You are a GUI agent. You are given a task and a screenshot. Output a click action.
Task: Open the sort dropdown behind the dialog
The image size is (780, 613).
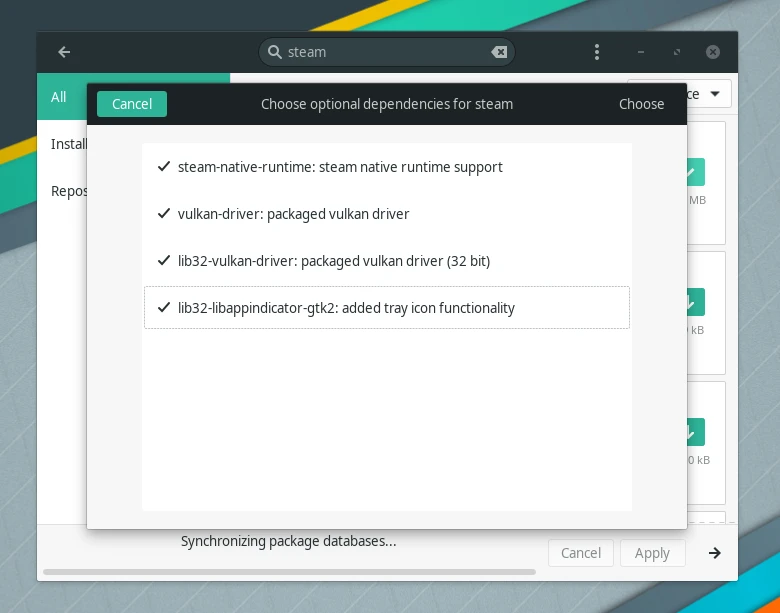tap(709, 94)
